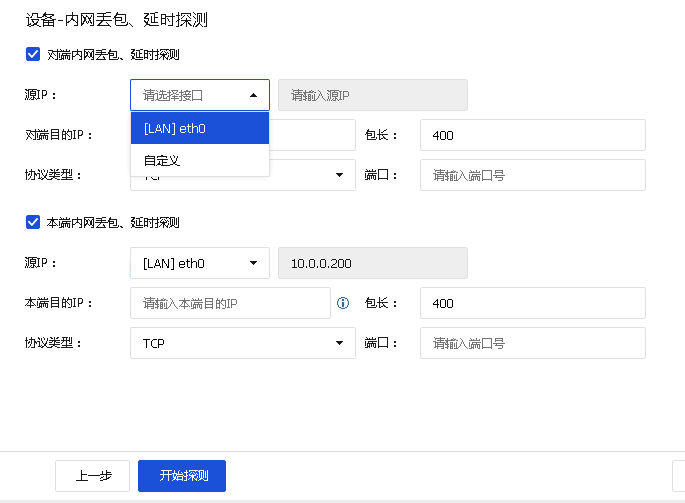Expand the 本端 协议类型 TCP dropdown

click(242, 343)
